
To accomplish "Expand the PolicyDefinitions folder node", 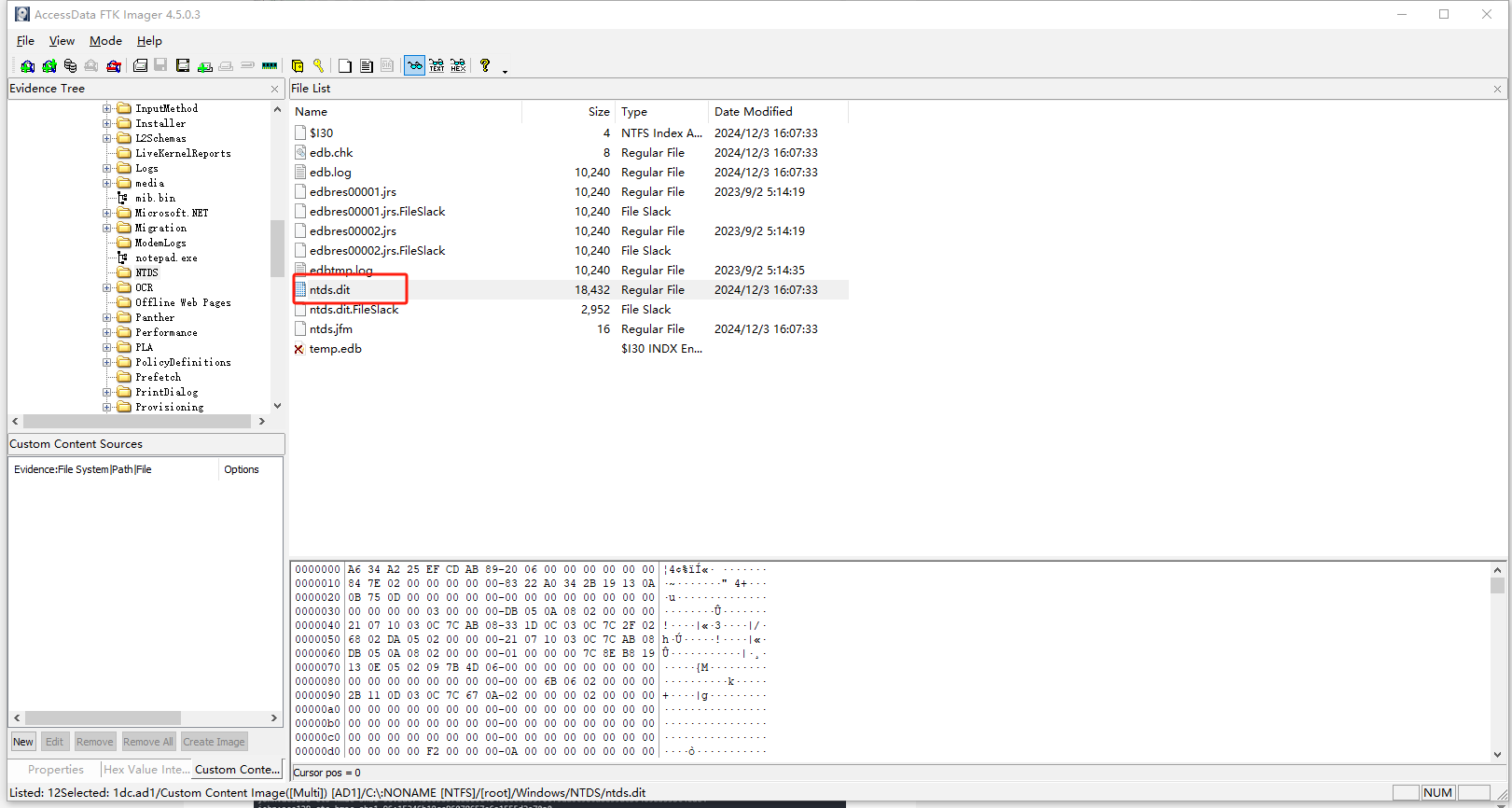I will pyautogui.click(x=106, y=362).
